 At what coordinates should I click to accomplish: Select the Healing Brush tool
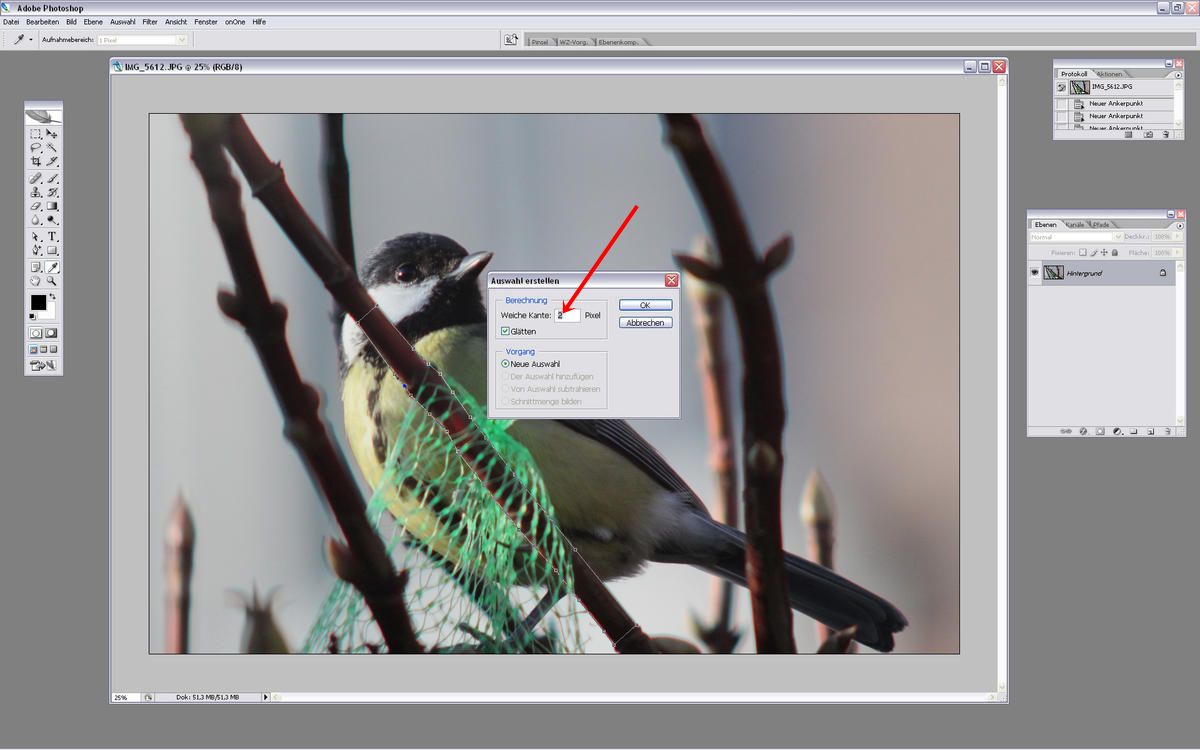[35, 178]
